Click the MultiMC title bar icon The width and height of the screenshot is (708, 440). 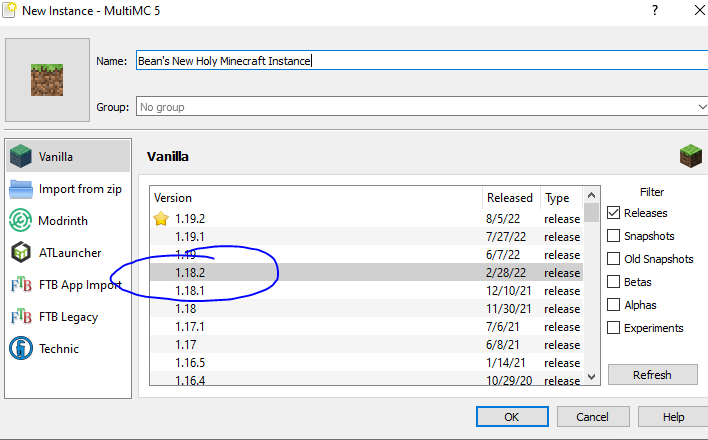[9, 10]
